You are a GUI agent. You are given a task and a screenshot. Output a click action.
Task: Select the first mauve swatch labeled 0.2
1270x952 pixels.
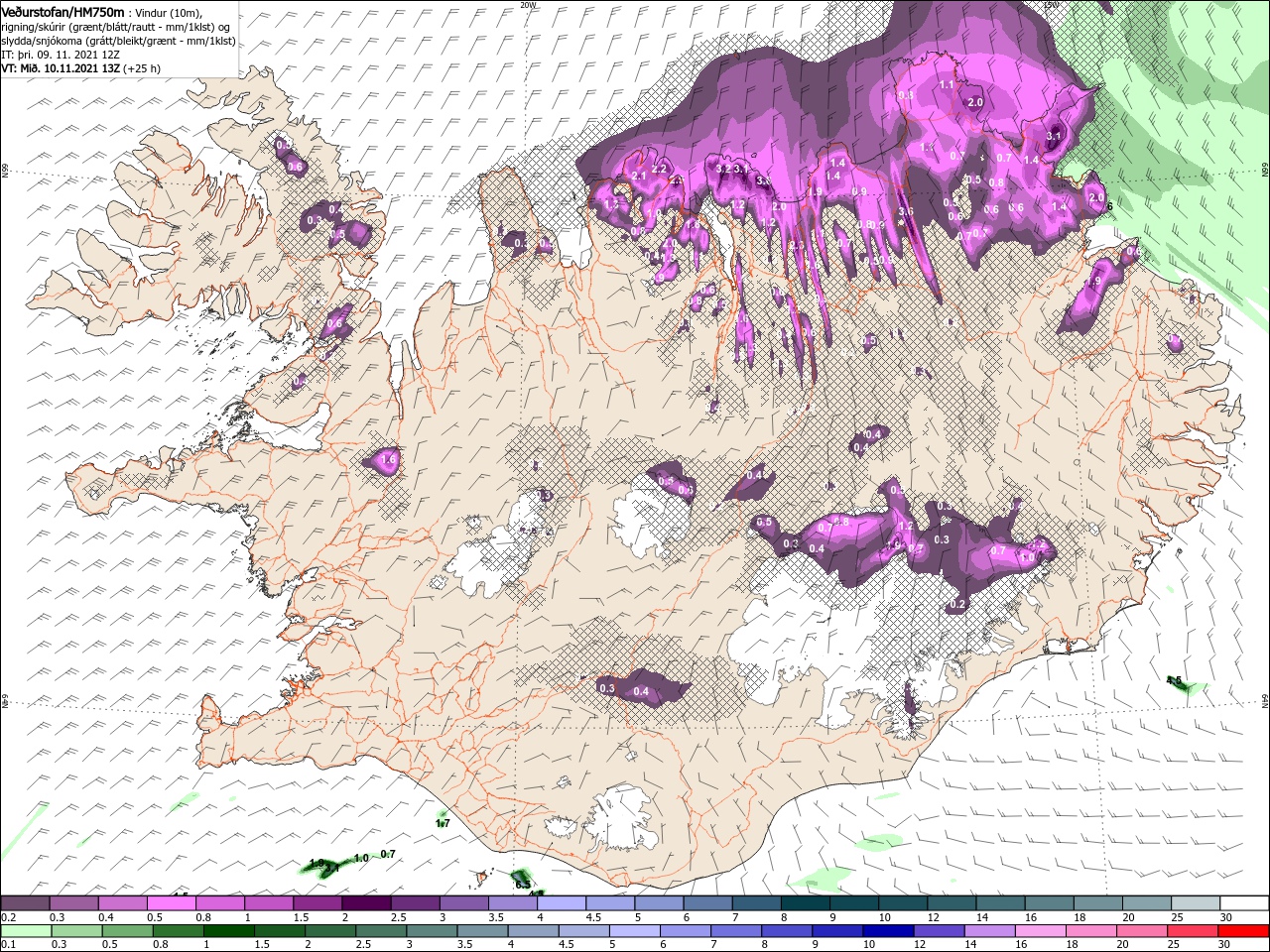pos(25,903)
